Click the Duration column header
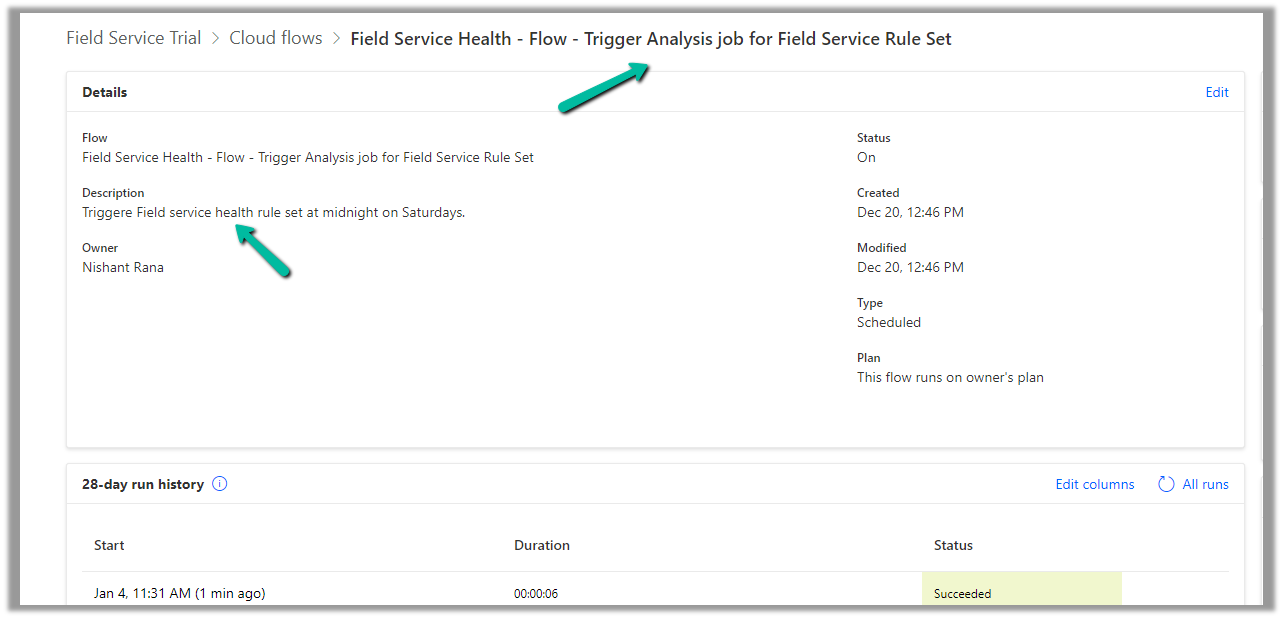Viewport: 1283px width, 618px height. (x=541, y=545)
